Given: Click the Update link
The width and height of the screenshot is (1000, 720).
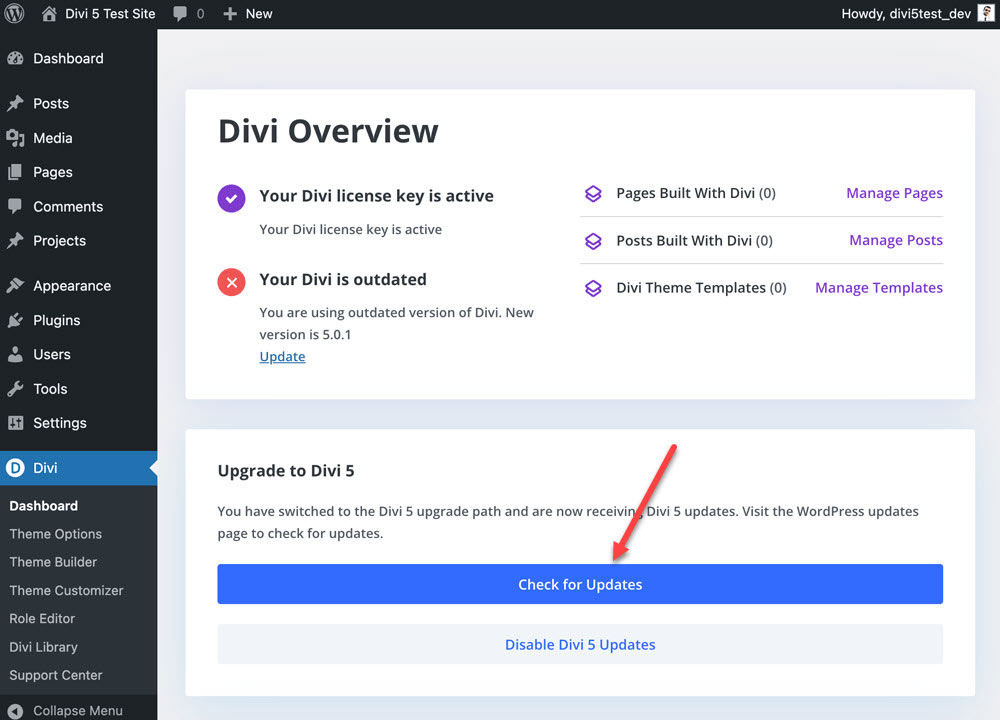Looking at the screenshot, I should [283, 356].
